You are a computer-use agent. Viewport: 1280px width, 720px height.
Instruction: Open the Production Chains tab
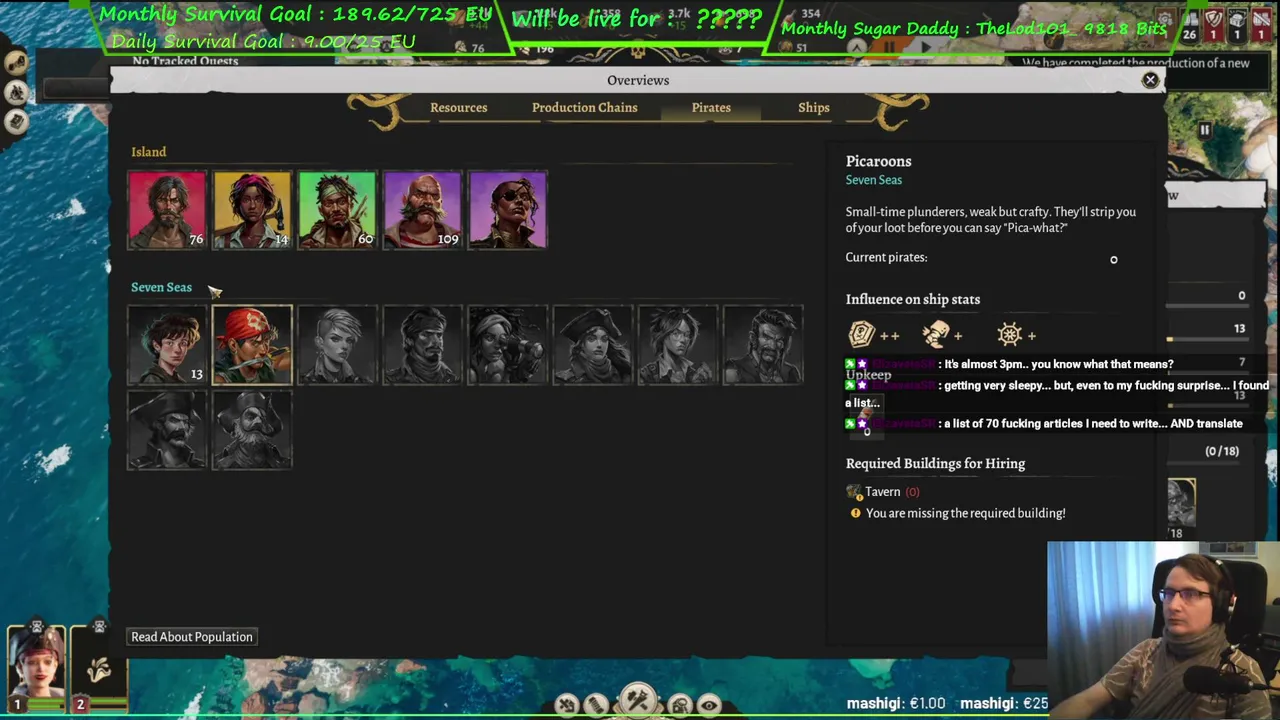584,107
